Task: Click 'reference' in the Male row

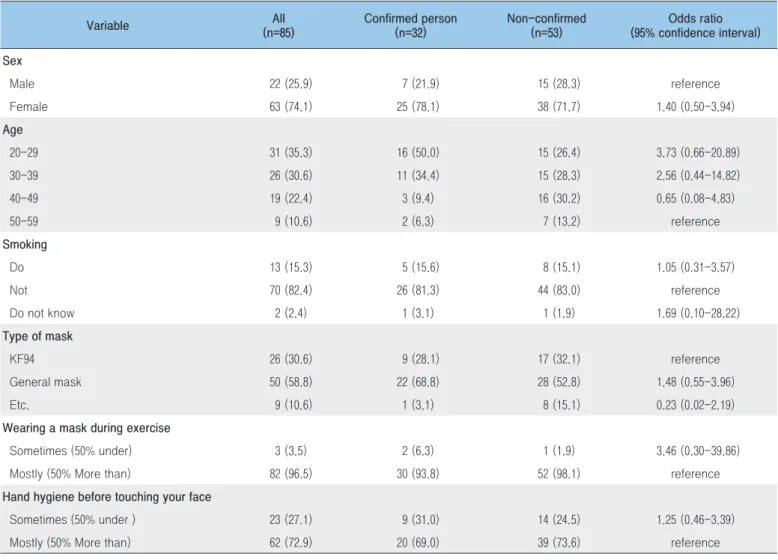Action: tap(695, 84)
